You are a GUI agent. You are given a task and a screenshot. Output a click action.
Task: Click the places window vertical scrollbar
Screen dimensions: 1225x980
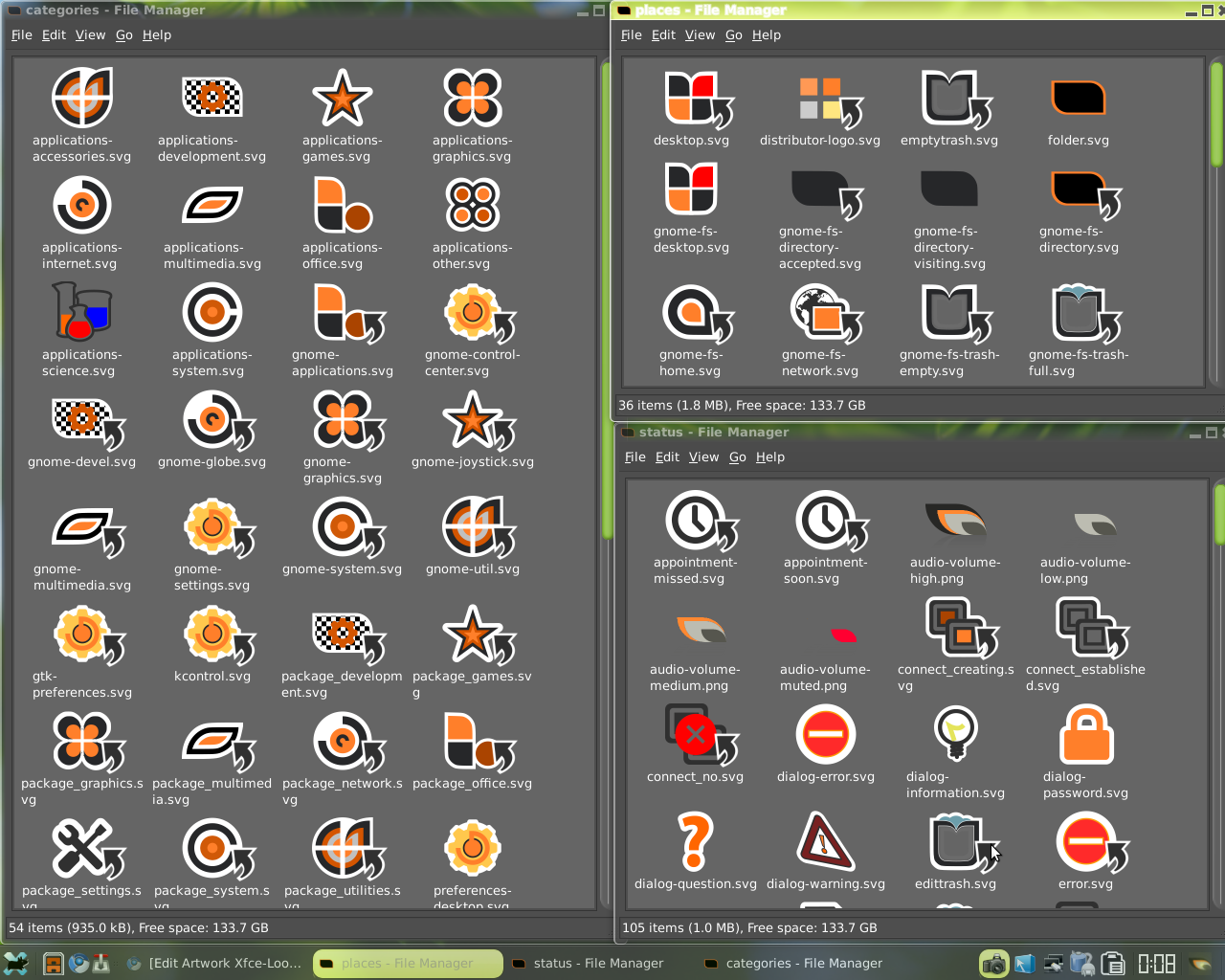pos(1215,222)
